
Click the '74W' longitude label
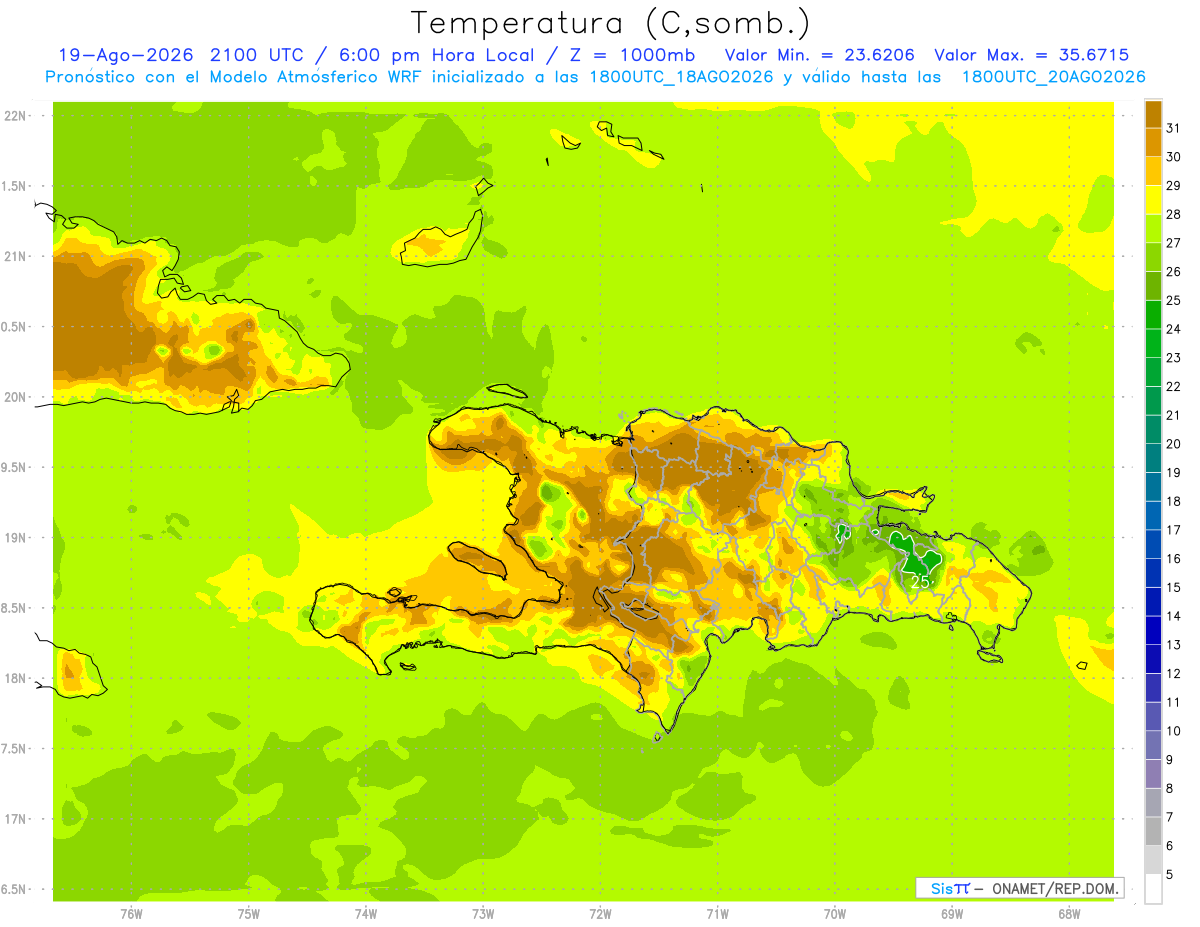[366, 914]
